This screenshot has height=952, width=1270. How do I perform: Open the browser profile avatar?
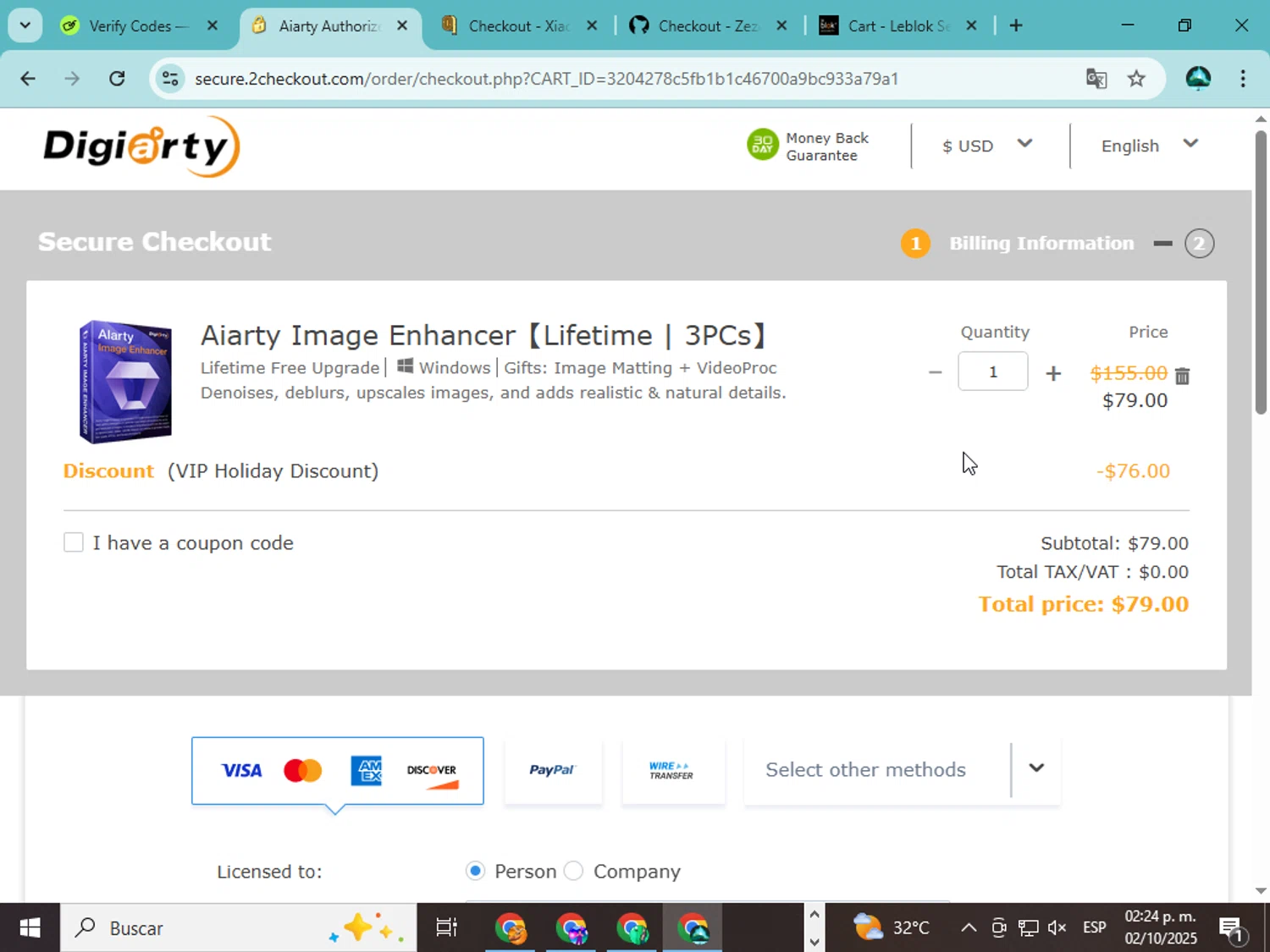point(1198,79)
